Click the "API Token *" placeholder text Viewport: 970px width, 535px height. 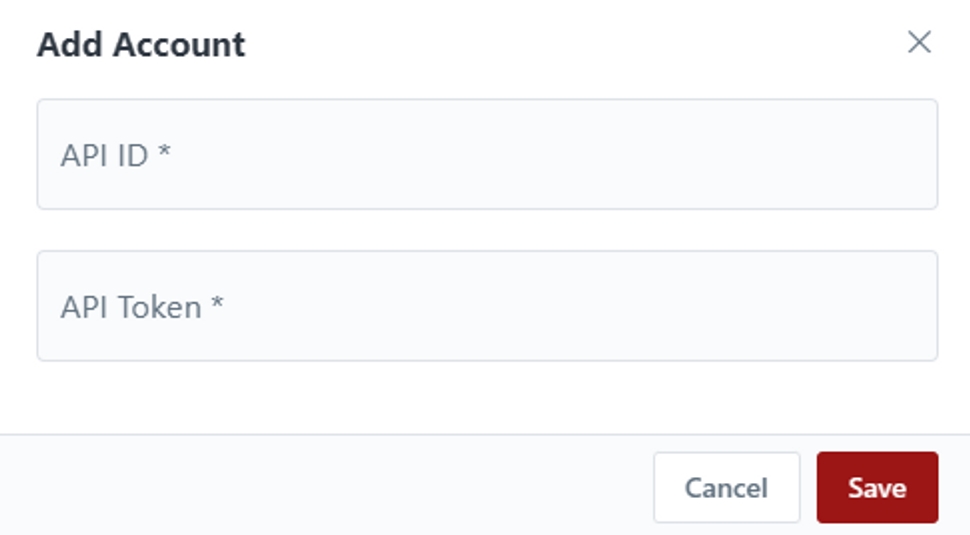[141, 307]
